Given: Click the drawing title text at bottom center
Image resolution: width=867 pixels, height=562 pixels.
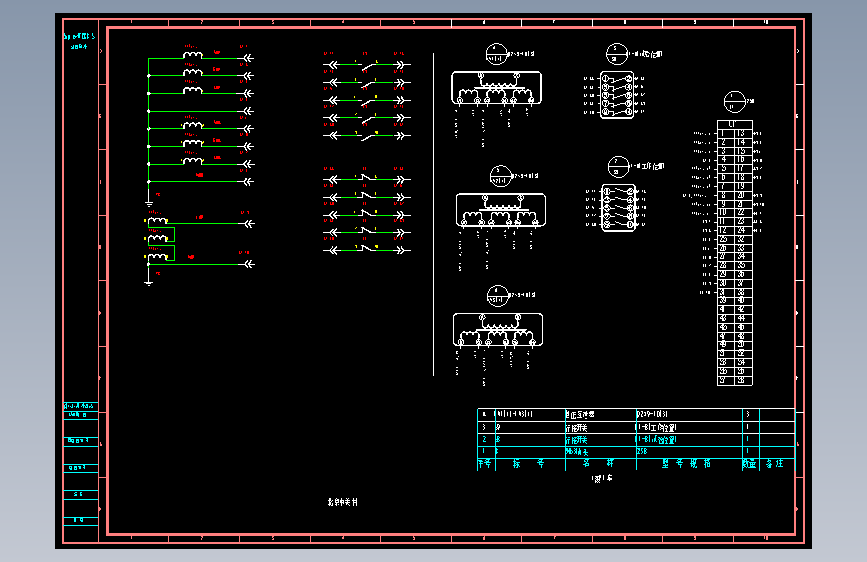Looking at the screenshot, I should point(343,502).
